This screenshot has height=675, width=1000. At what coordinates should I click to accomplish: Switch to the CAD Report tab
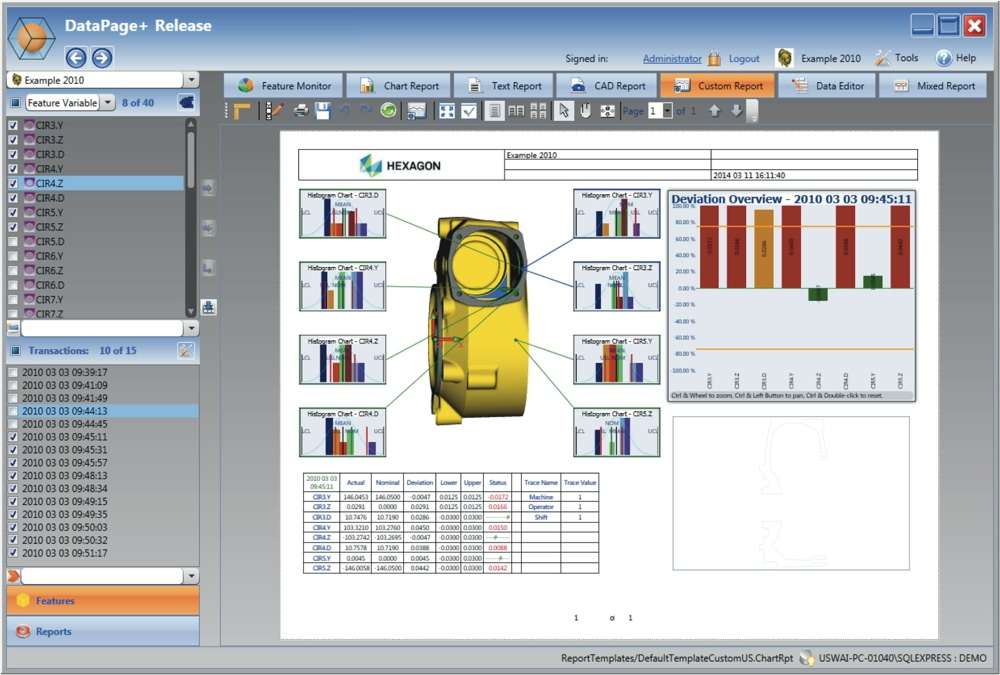pos(608,85)
